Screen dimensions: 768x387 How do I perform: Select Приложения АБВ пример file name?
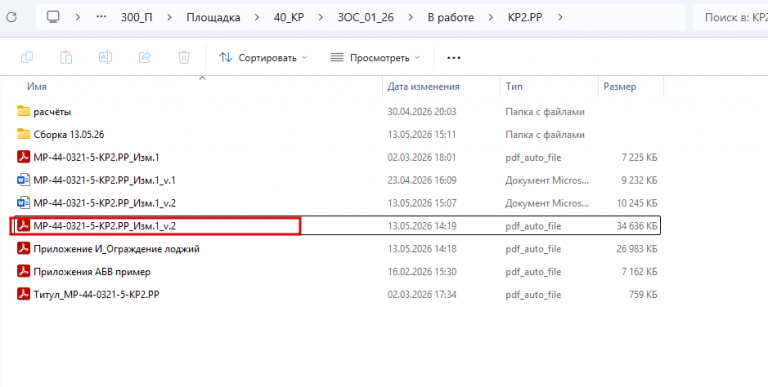[x=92, y=272]
